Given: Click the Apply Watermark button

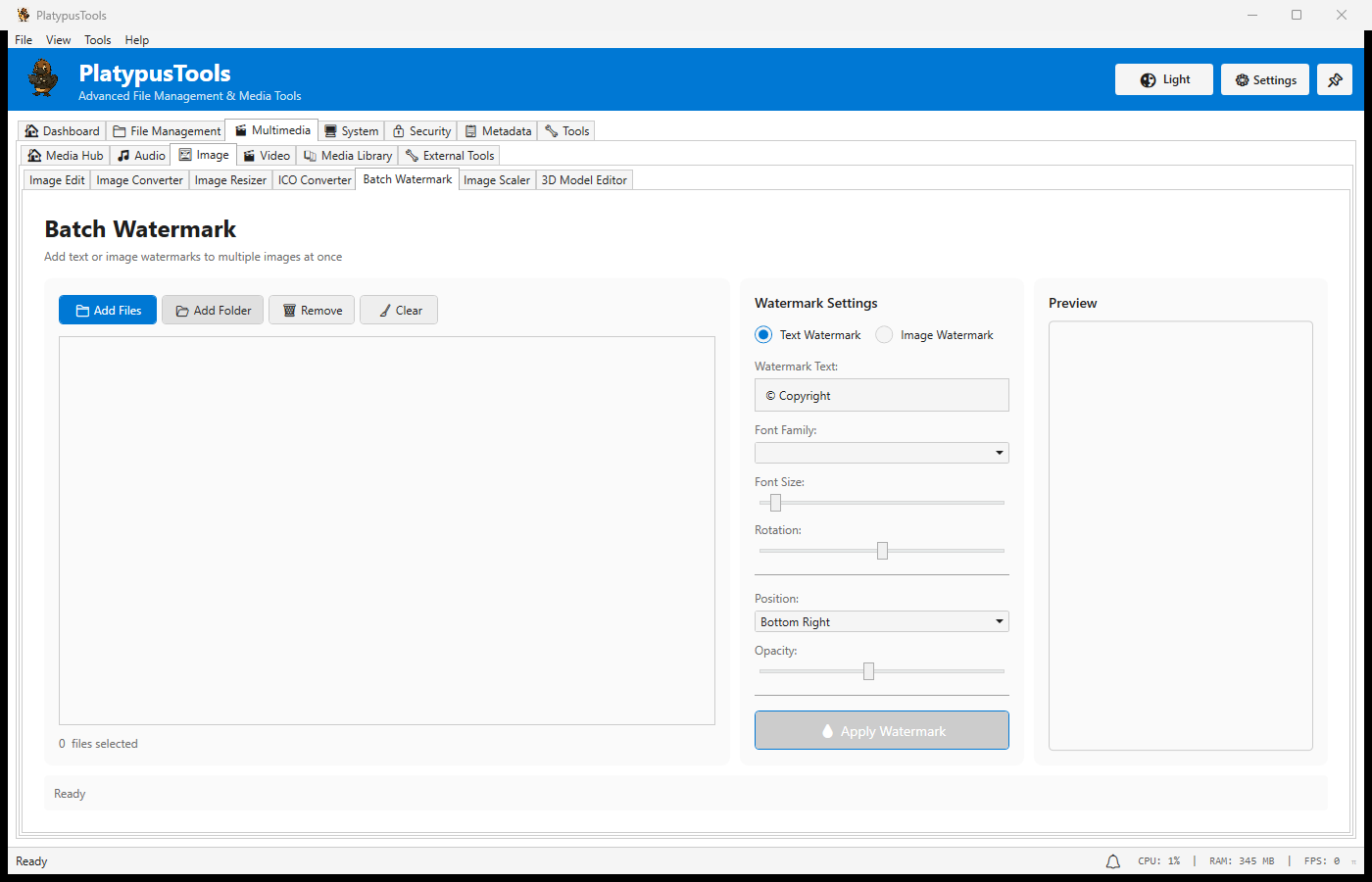Looking at the screenshot, I should point(881,731).
